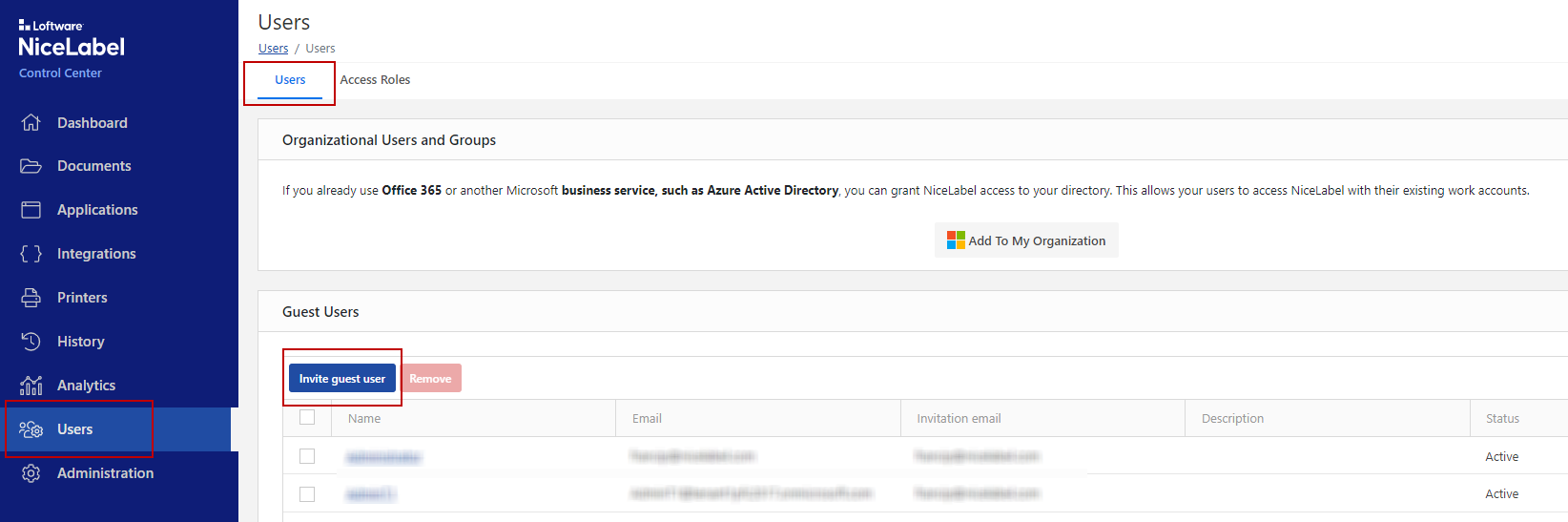Image resolution: width=1568 pixels, height=522 pixels.
Task: Click the Printers printer icon
Action: coord(31,298)
